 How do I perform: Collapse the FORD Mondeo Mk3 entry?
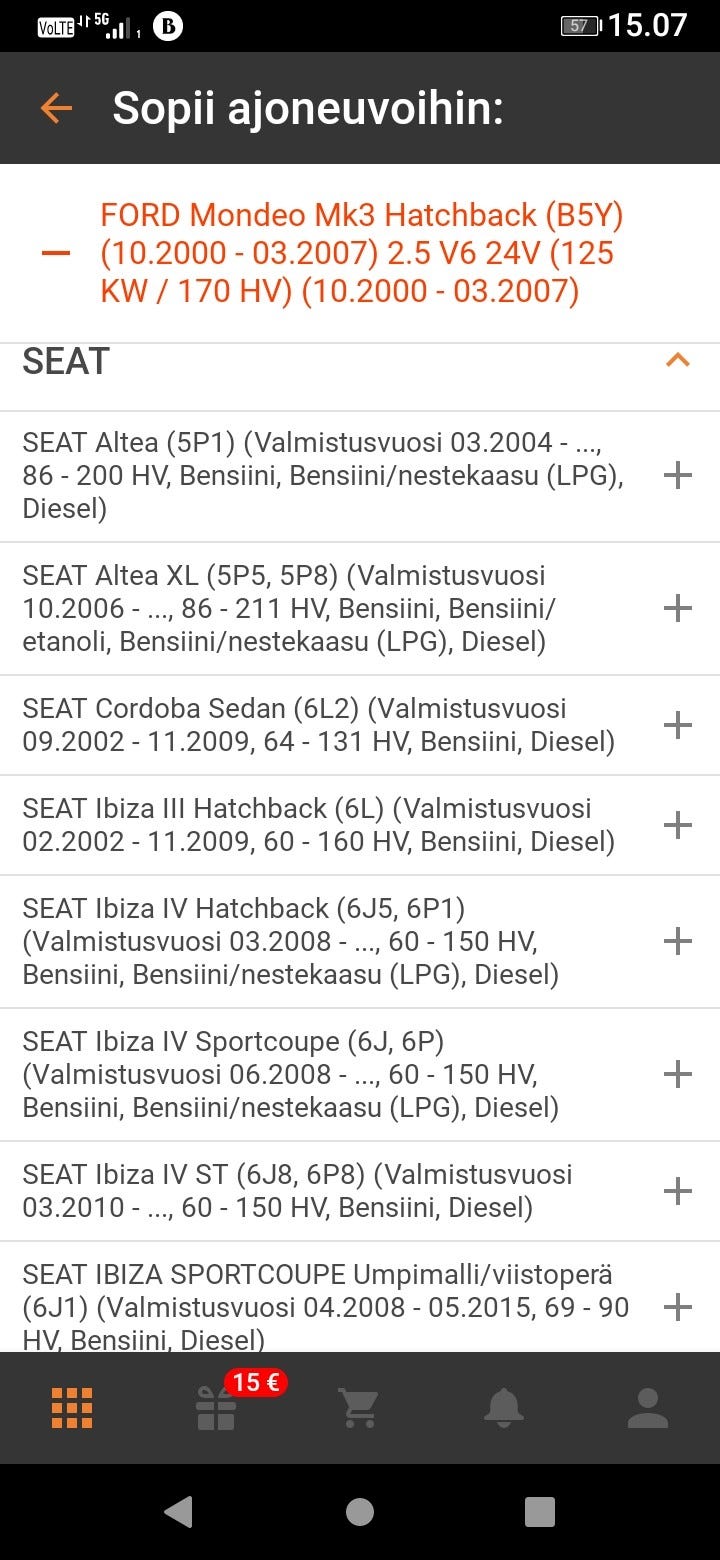pos(56,253)
